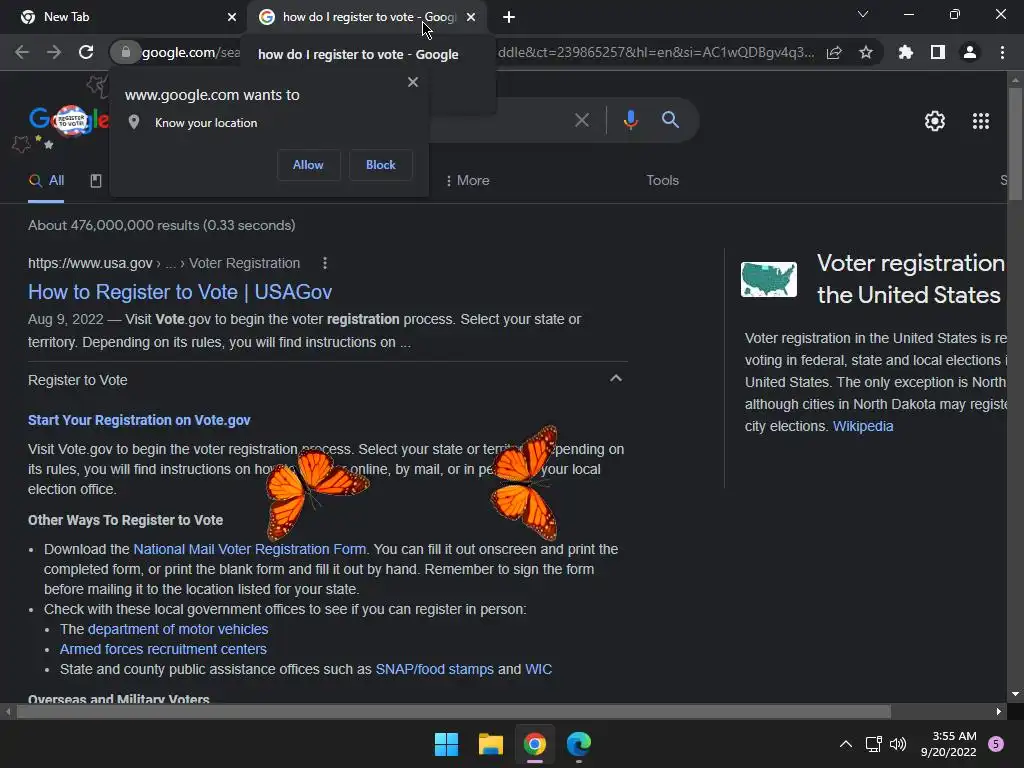Select the All search results tab
Screen dimensions: 1024x768
coord(46,181)
